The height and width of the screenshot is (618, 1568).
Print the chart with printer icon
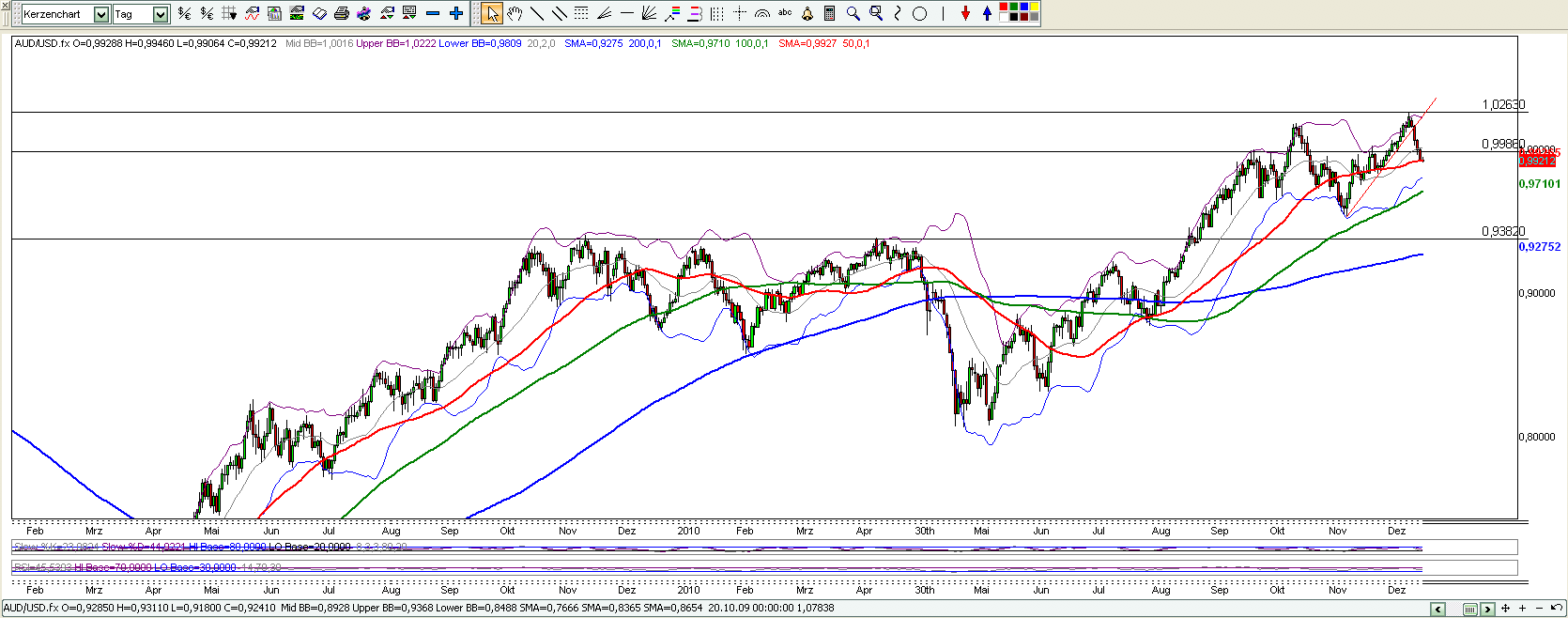pos(342,13)
